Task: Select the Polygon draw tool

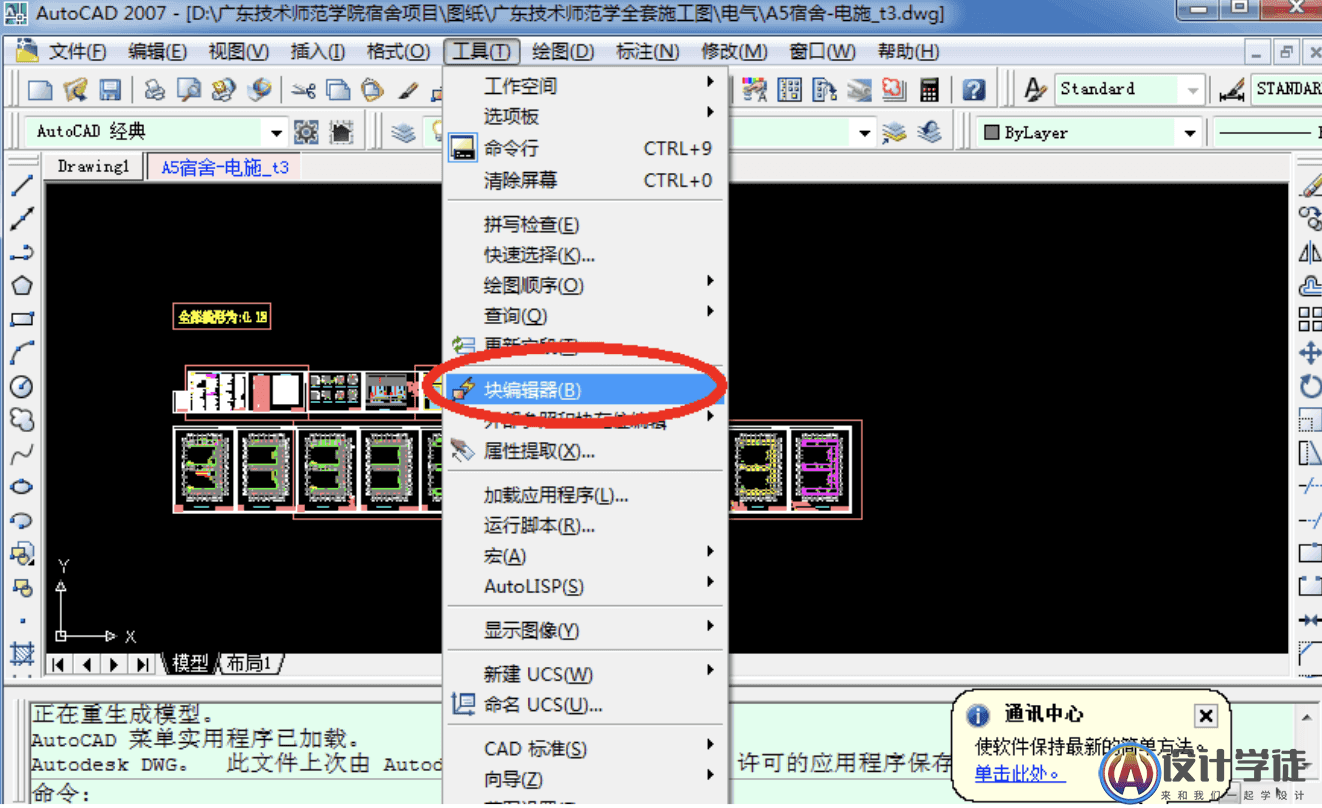Action: 22,286
